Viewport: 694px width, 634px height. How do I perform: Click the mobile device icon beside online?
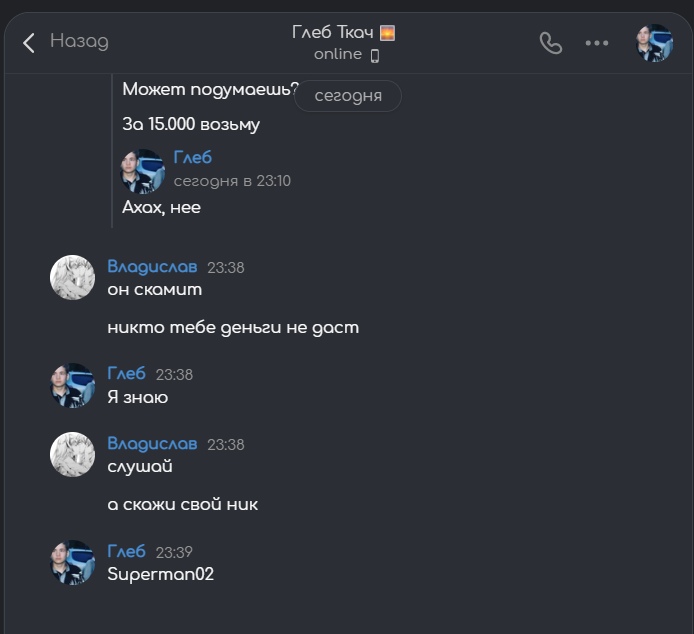375,55
